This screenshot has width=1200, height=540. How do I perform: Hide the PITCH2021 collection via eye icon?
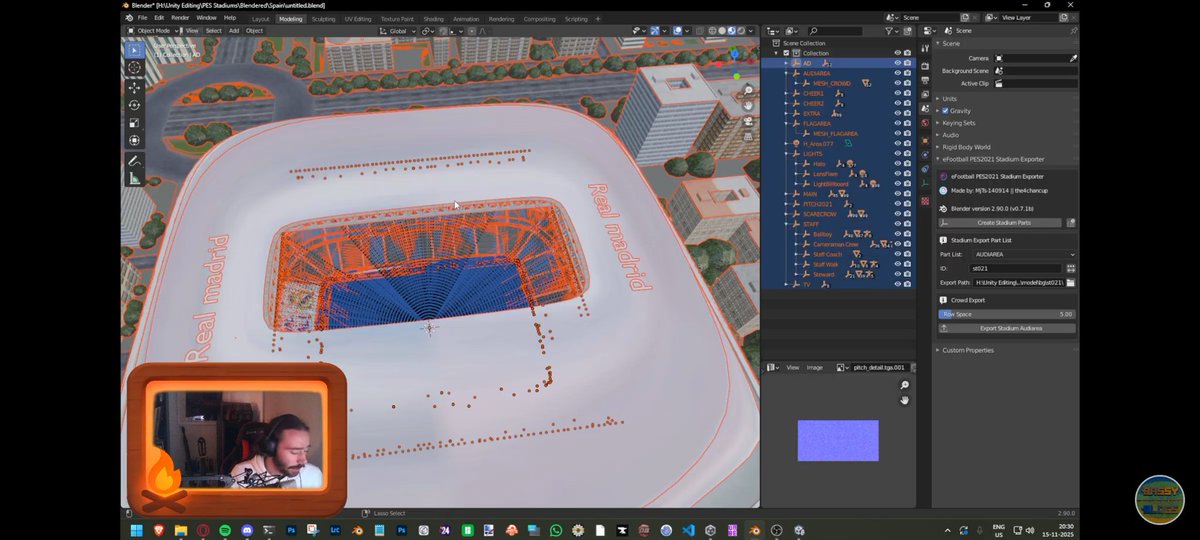click(x=897, y=204)
